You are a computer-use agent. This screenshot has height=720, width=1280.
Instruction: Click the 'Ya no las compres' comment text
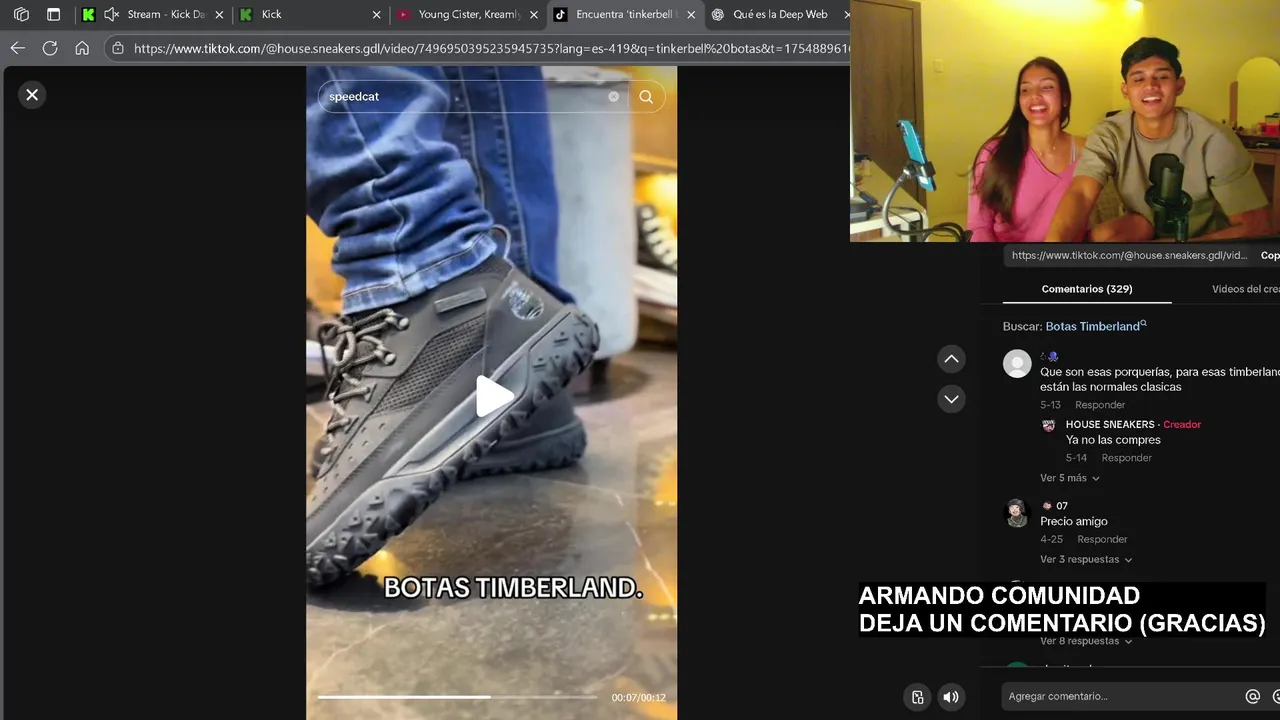coord(1113,440)
